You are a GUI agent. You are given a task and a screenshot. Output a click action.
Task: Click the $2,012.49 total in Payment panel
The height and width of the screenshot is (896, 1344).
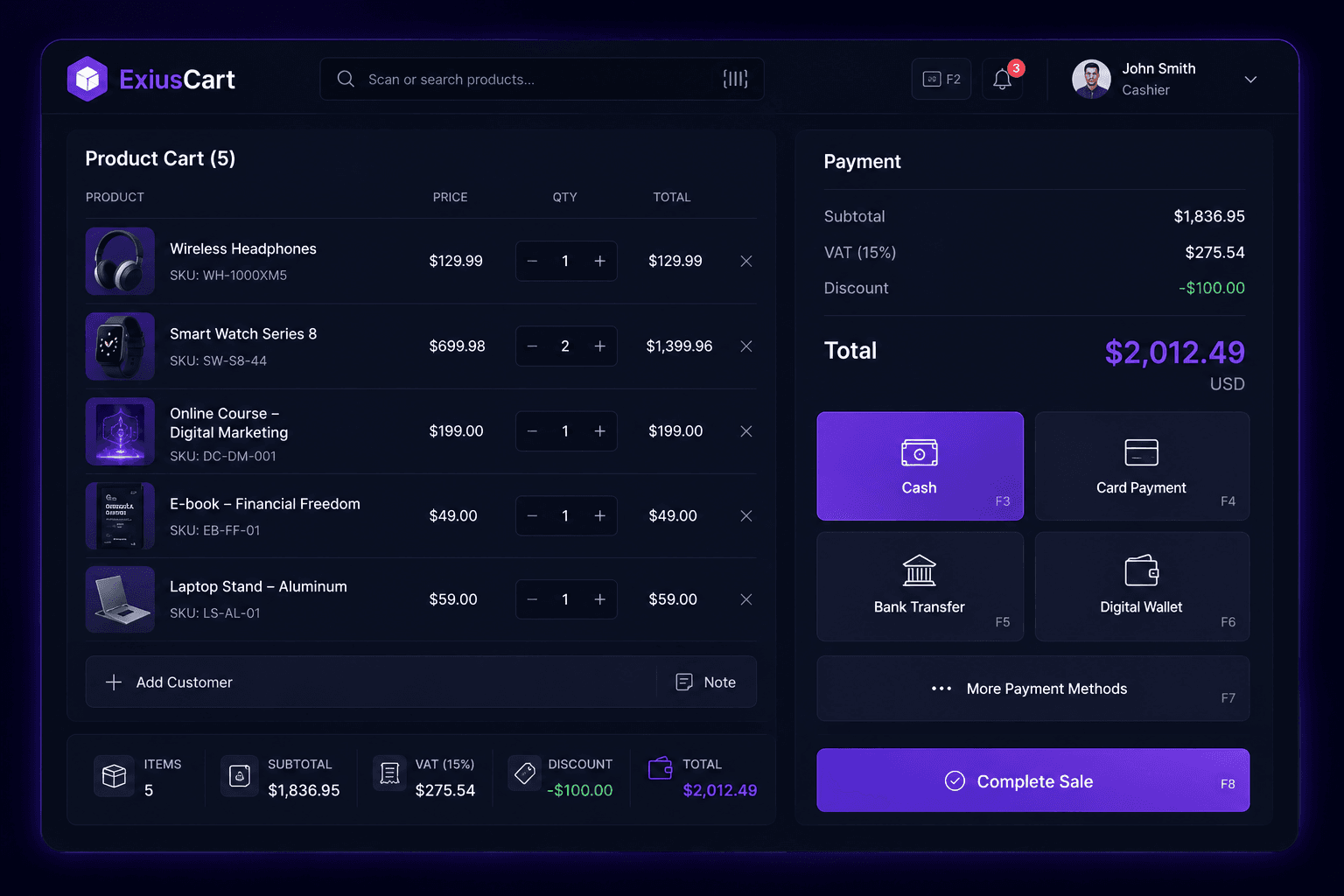(1174, 353)
